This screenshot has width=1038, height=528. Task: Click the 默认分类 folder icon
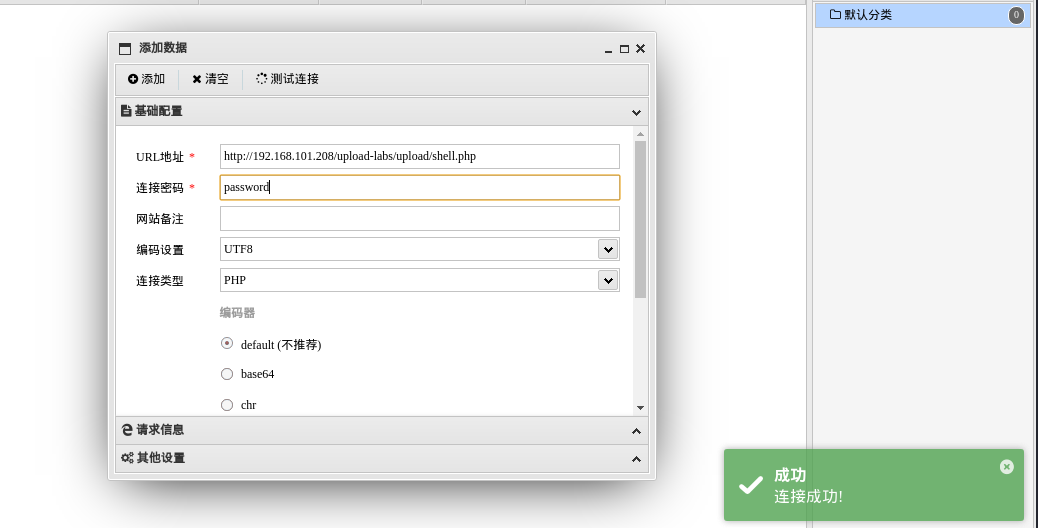pyautogui.click(x=835, y=15)
